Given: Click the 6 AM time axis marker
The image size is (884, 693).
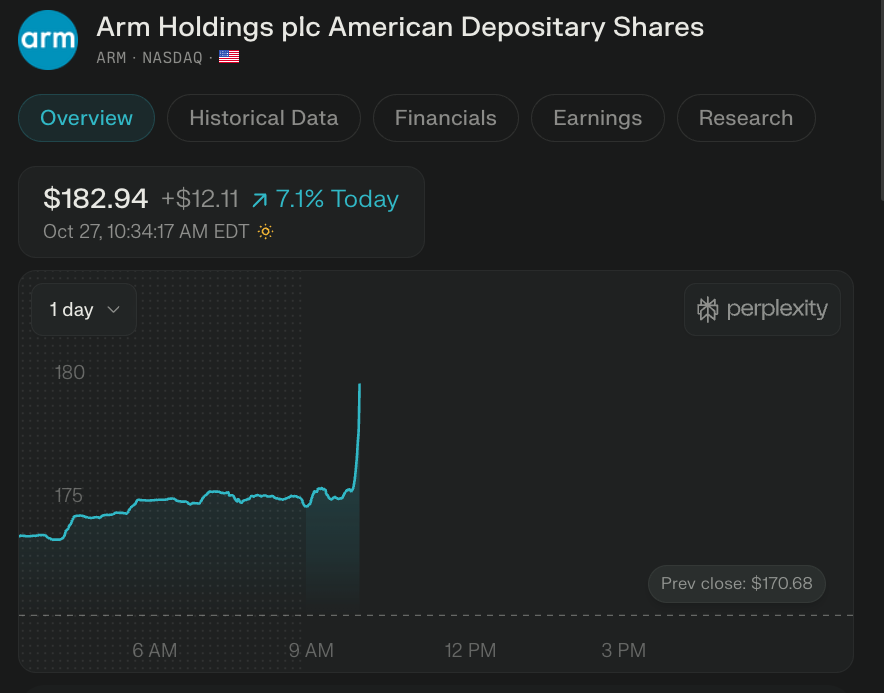Looking at the screenshot, I should [154, 650].
